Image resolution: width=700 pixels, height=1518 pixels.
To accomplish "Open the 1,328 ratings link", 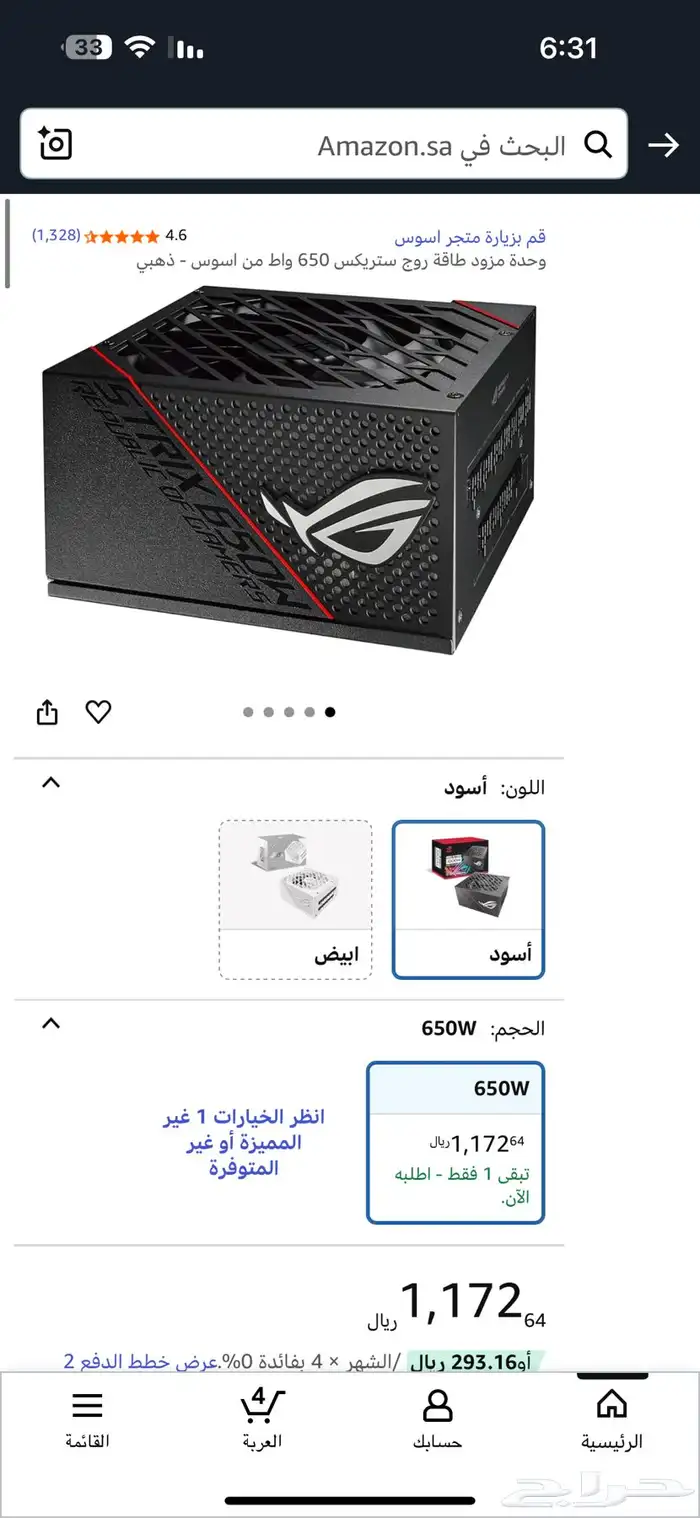I will point(56,235).
